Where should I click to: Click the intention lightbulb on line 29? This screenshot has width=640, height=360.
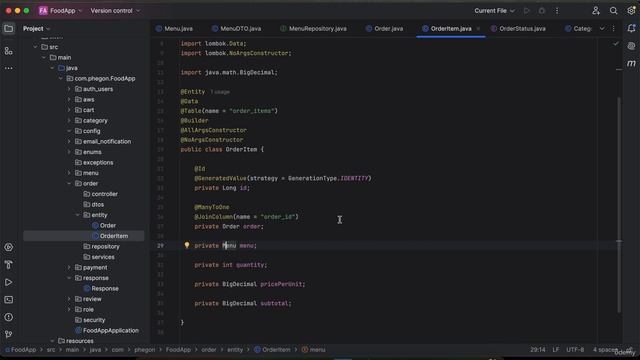(187, 245)
